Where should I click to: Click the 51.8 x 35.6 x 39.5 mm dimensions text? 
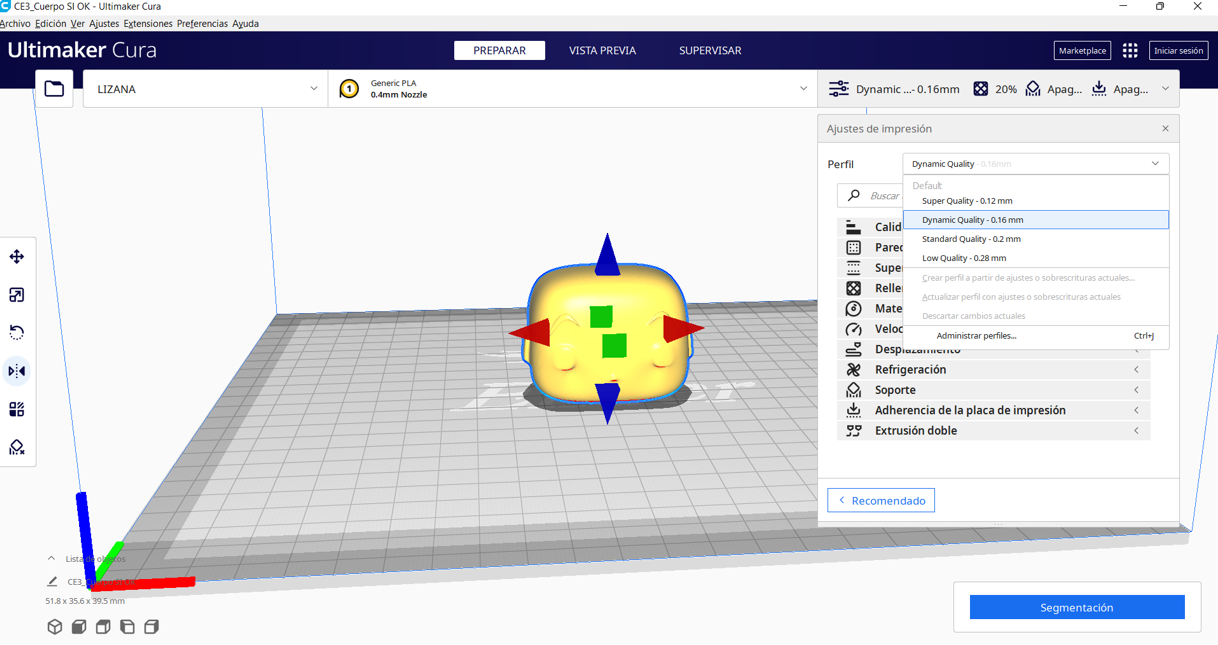coord(85,601)
